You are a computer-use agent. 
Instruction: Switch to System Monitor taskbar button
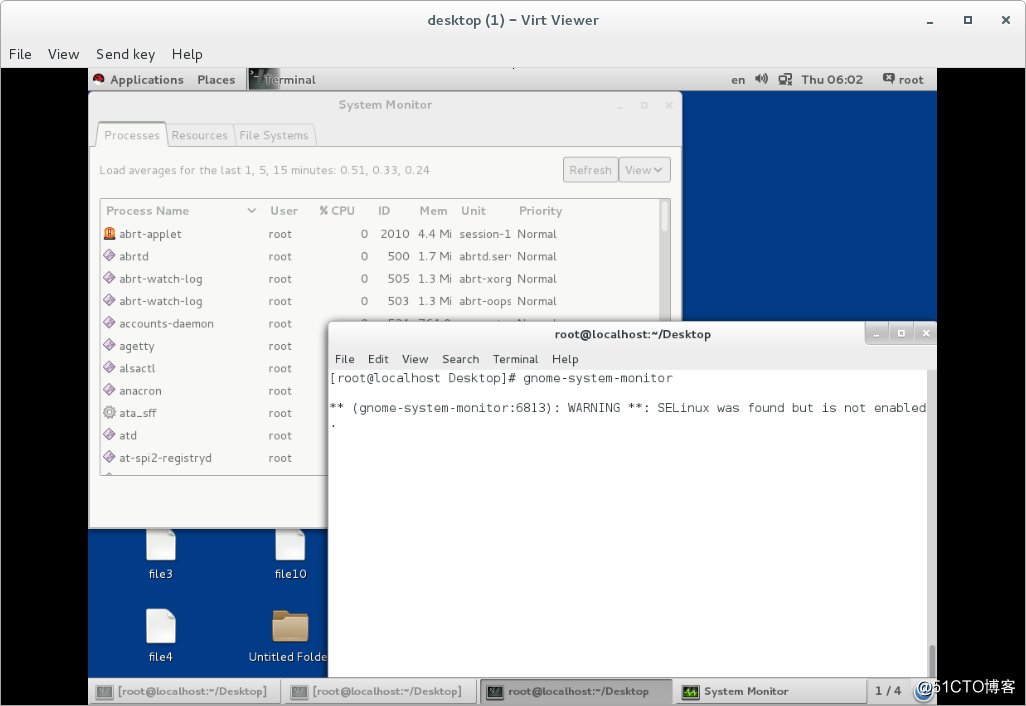[x=771, y=692]
